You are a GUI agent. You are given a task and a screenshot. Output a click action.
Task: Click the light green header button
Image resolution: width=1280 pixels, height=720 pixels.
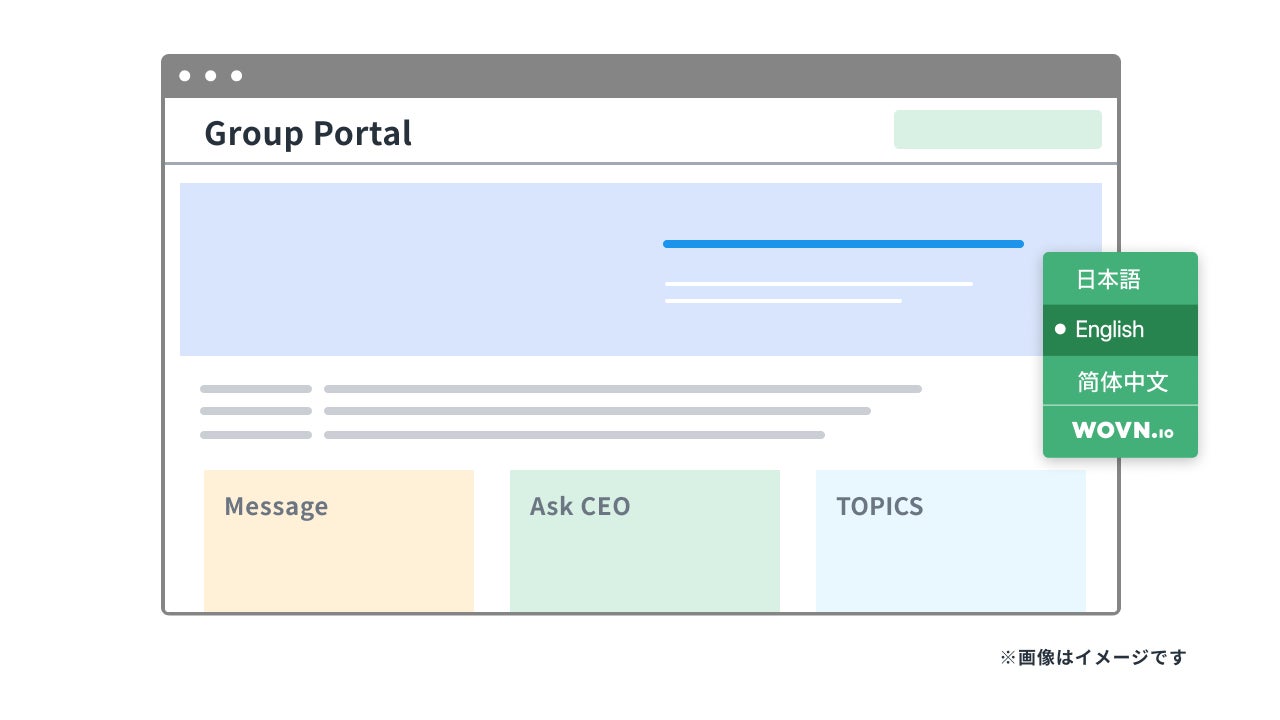point(997,130)
